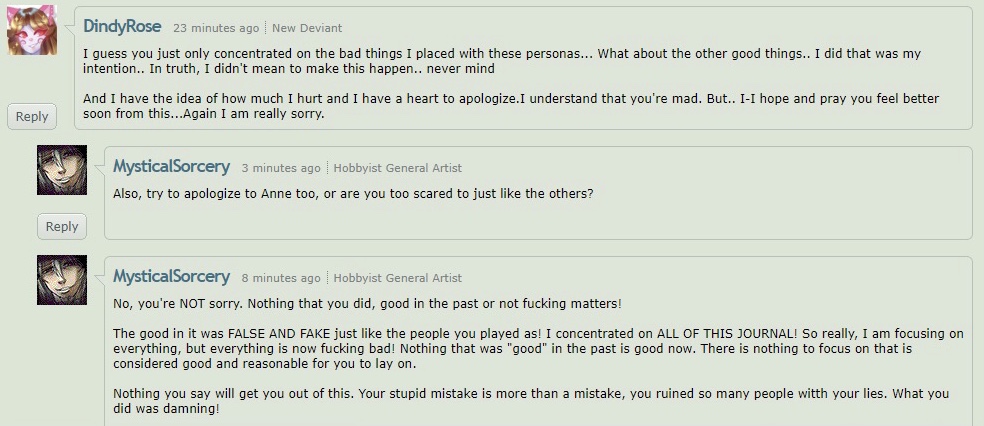Click the paragraph starting 'The good in it was FALSE'
The height and width of the screenshot is (426, 984).
tap(538, 348)
